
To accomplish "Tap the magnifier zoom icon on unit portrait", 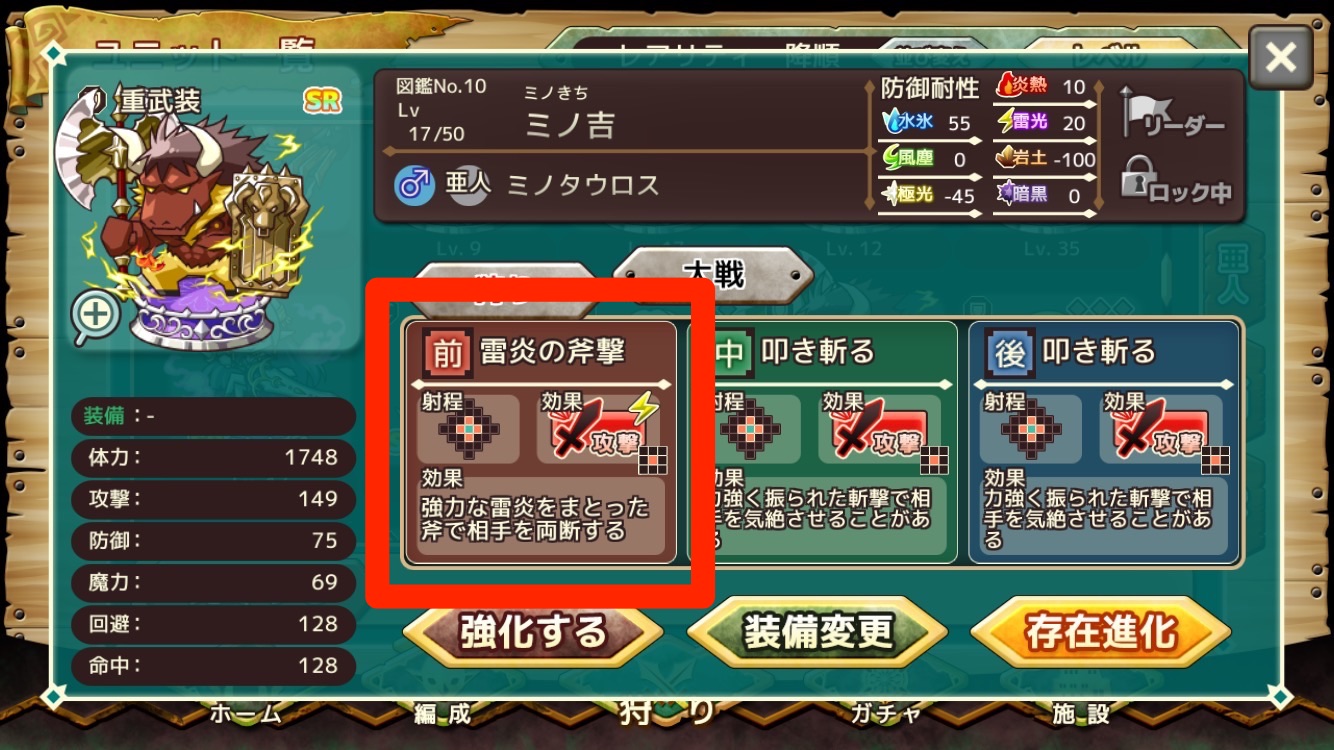I will (96, 317).
